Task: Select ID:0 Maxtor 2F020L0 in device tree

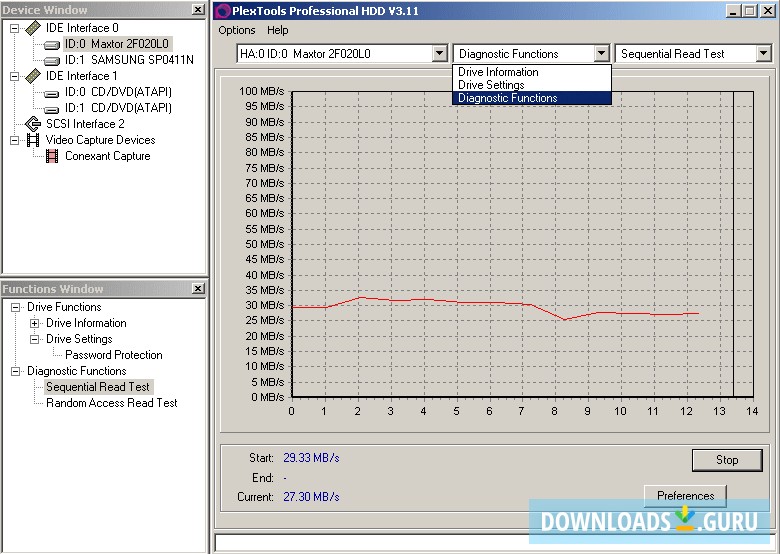Action: (117, 44)
